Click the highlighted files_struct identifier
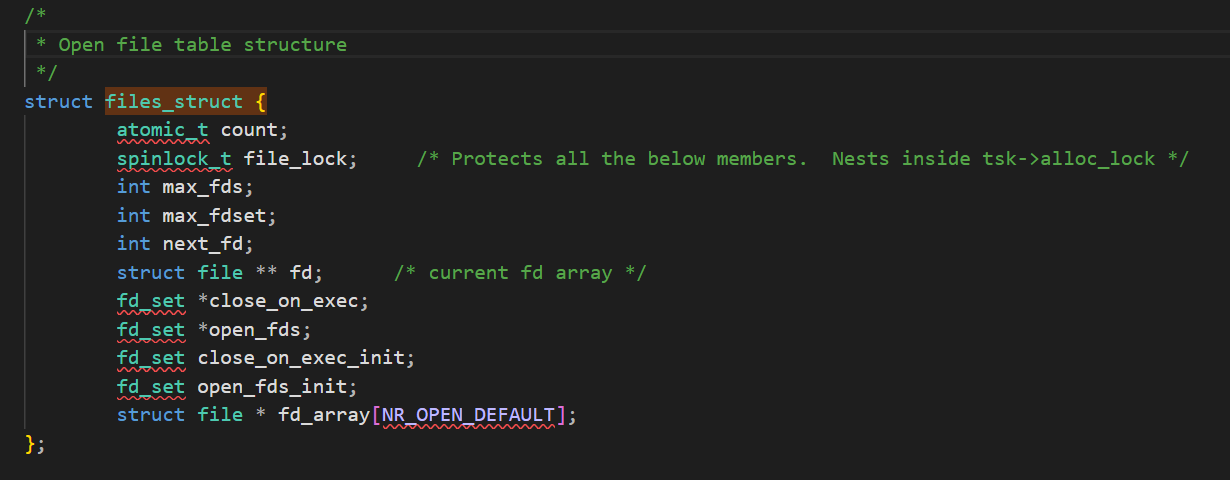Viewport: 1230px width, 480px height. point(174,102)
